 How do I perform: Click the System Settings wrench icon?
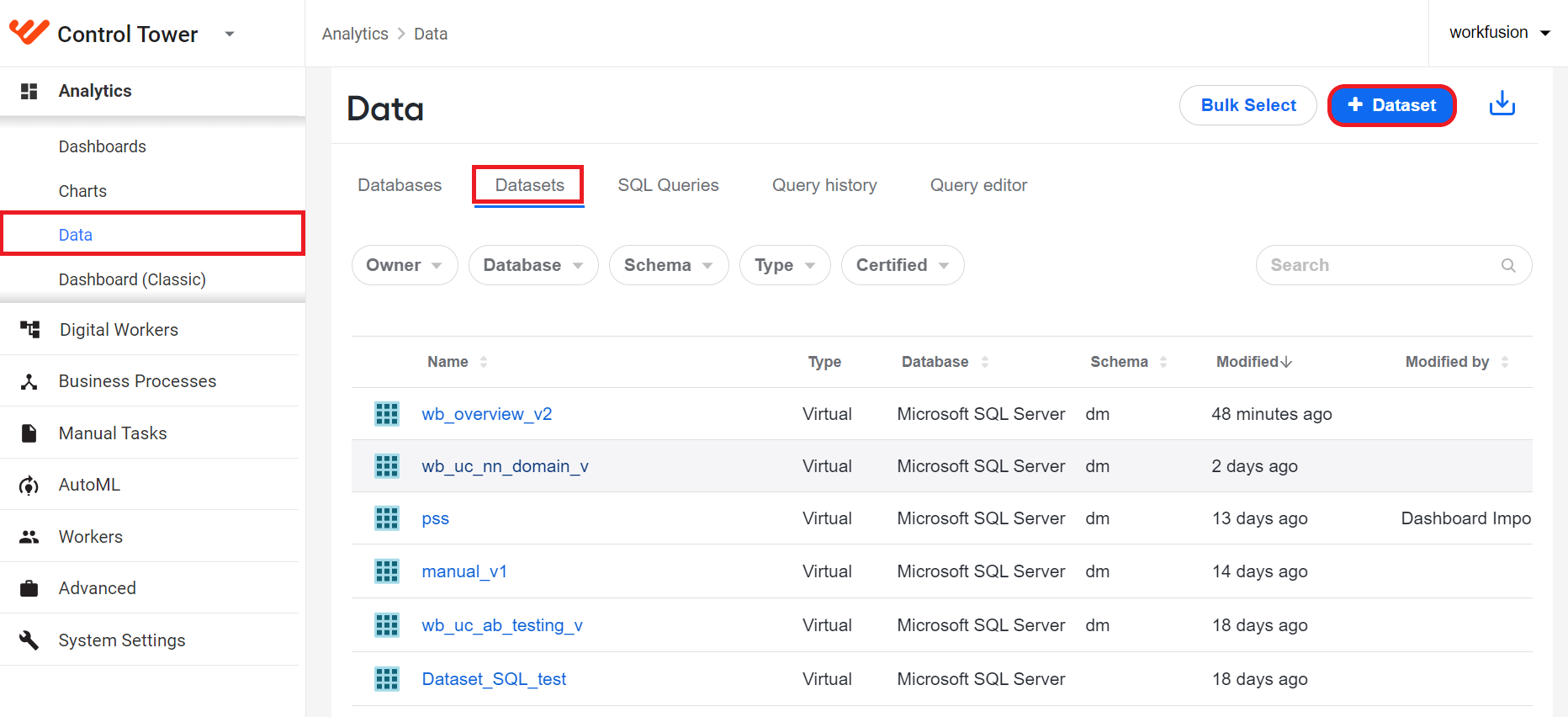(29, 640)
